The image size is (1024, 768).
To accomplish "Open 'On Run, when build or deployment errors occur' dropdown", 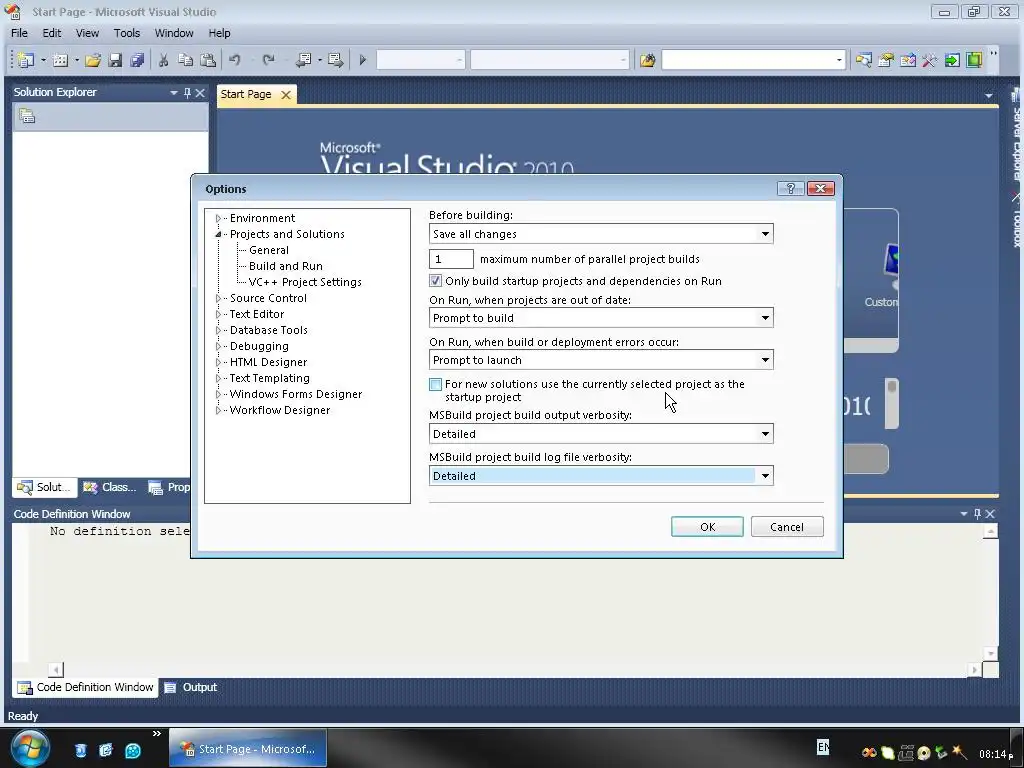I will [765, 360].
